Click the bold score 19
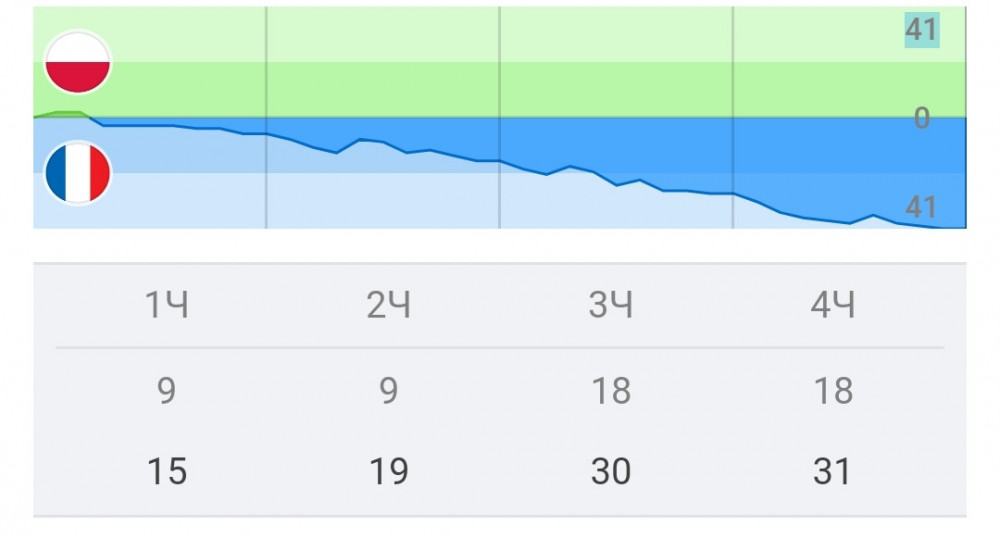The image size is (1000, 538). tap(389, 470)
